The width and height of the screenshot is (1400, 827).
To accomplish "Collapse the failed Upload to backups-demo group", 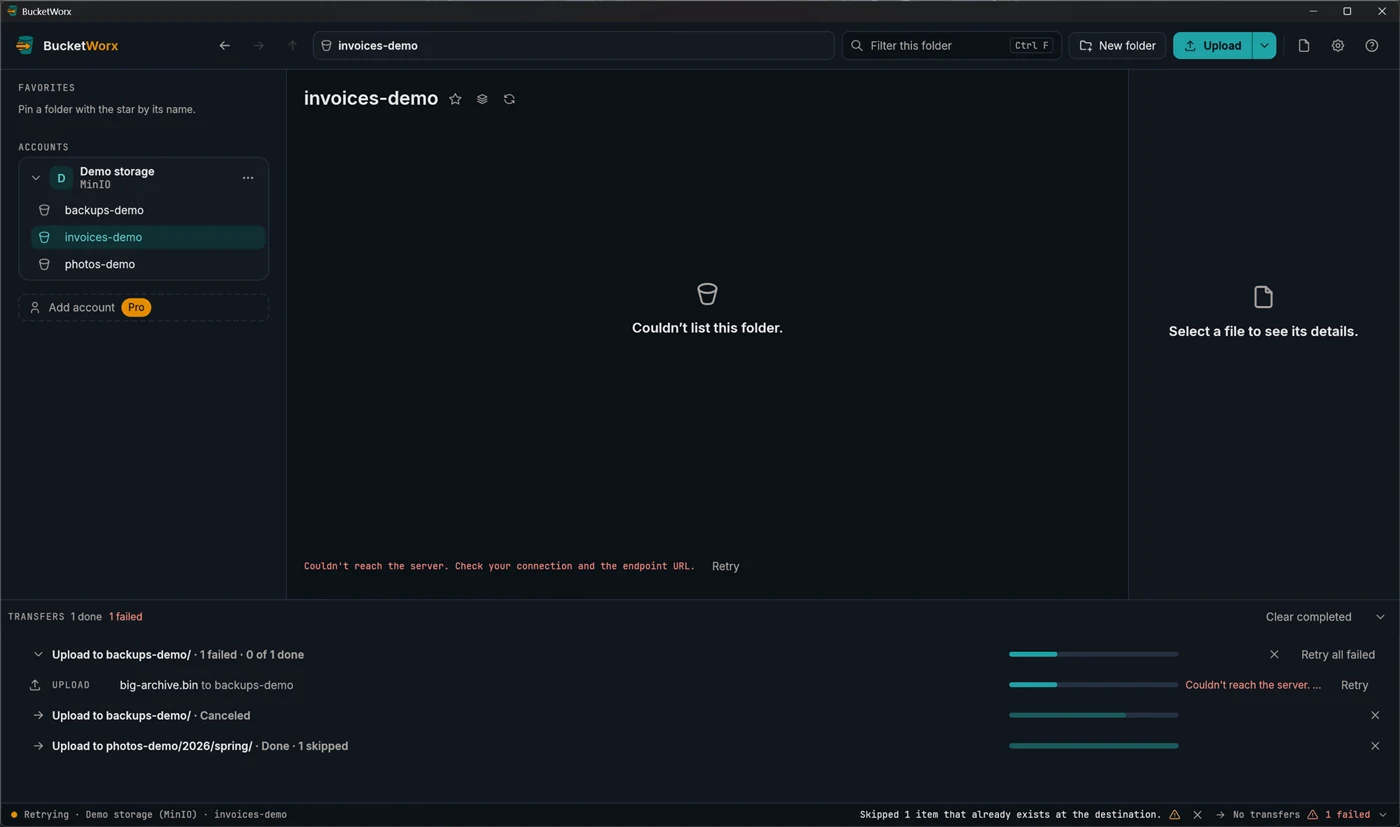I will coord(38,655).
